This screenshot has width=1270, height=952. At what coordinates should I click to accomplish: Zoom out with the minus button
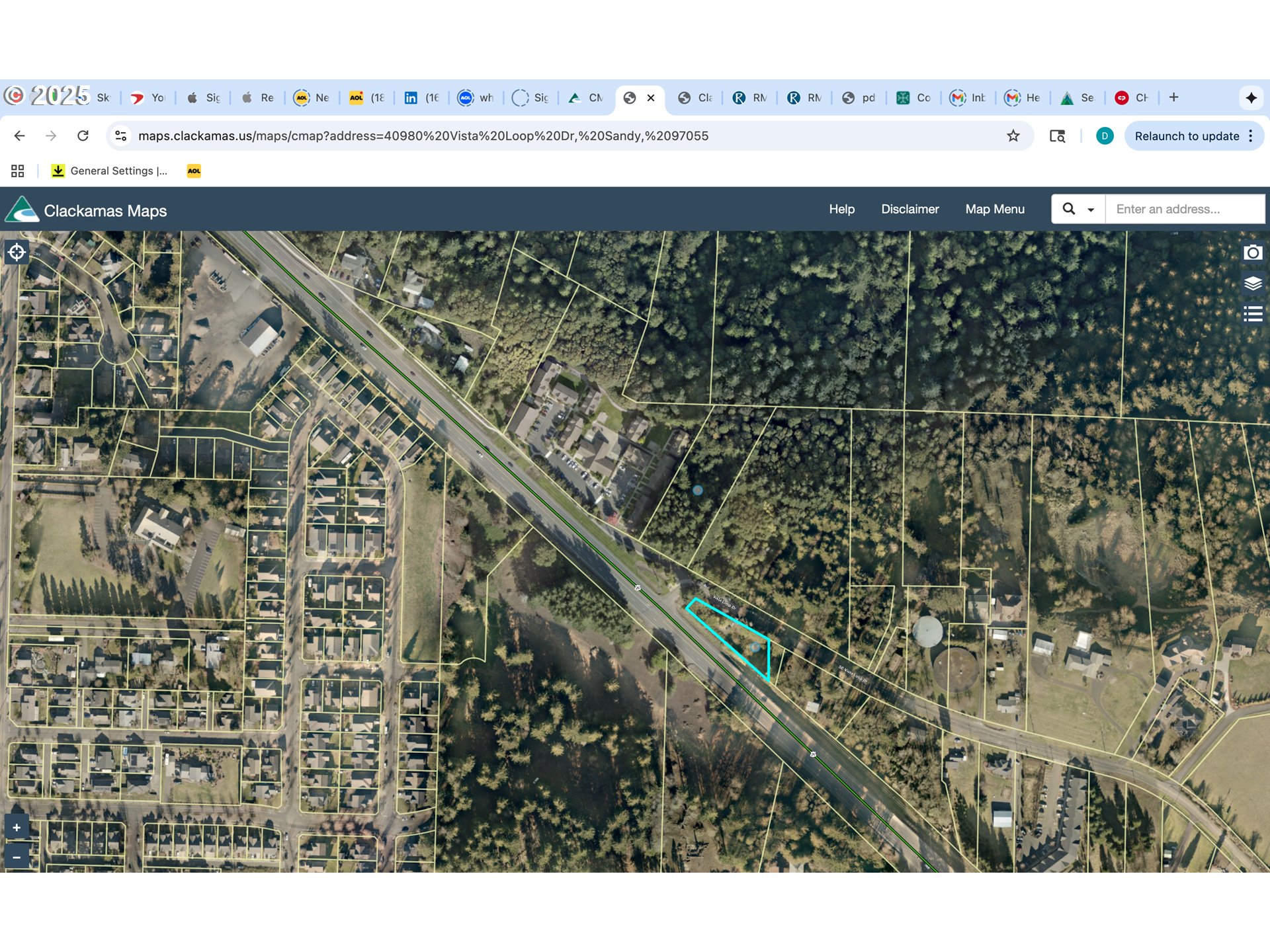pyautogui.click(x=17, y=857)
